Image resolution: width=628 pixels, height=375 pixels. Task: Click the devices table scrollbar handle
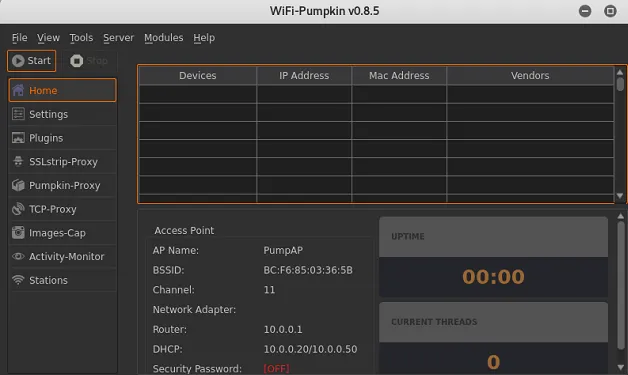(620, 84)
